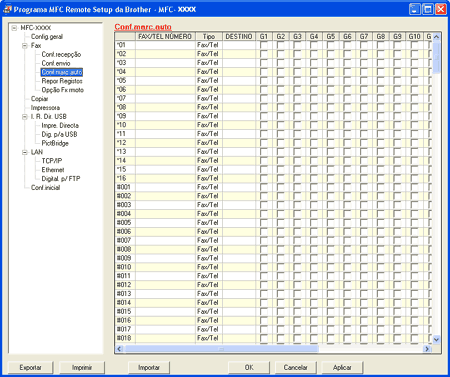Screen dimensions: 450x377
Task: Click the G1 column header
Action: (x=264, y=37)
